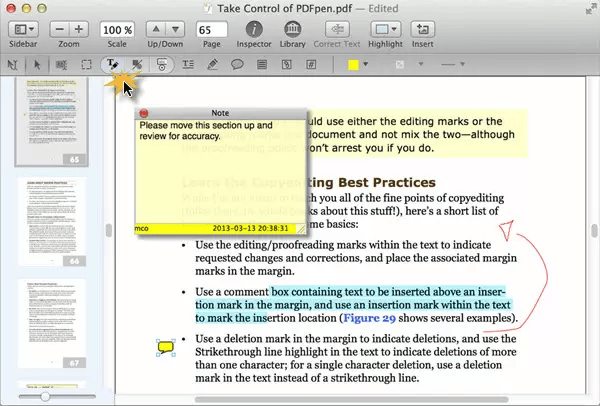600x406 pixels.
Task: Click the Page number field showing 65
Action: [212, 30]
